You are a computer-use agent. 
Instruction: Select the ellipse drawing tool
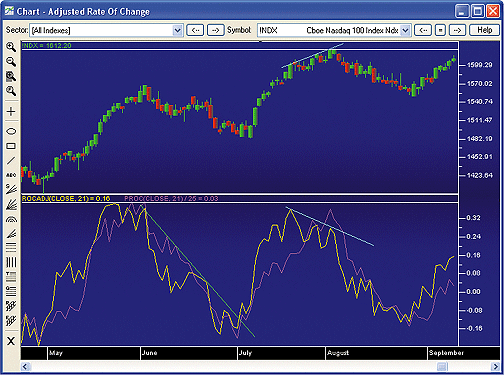[x=11, y=131]
